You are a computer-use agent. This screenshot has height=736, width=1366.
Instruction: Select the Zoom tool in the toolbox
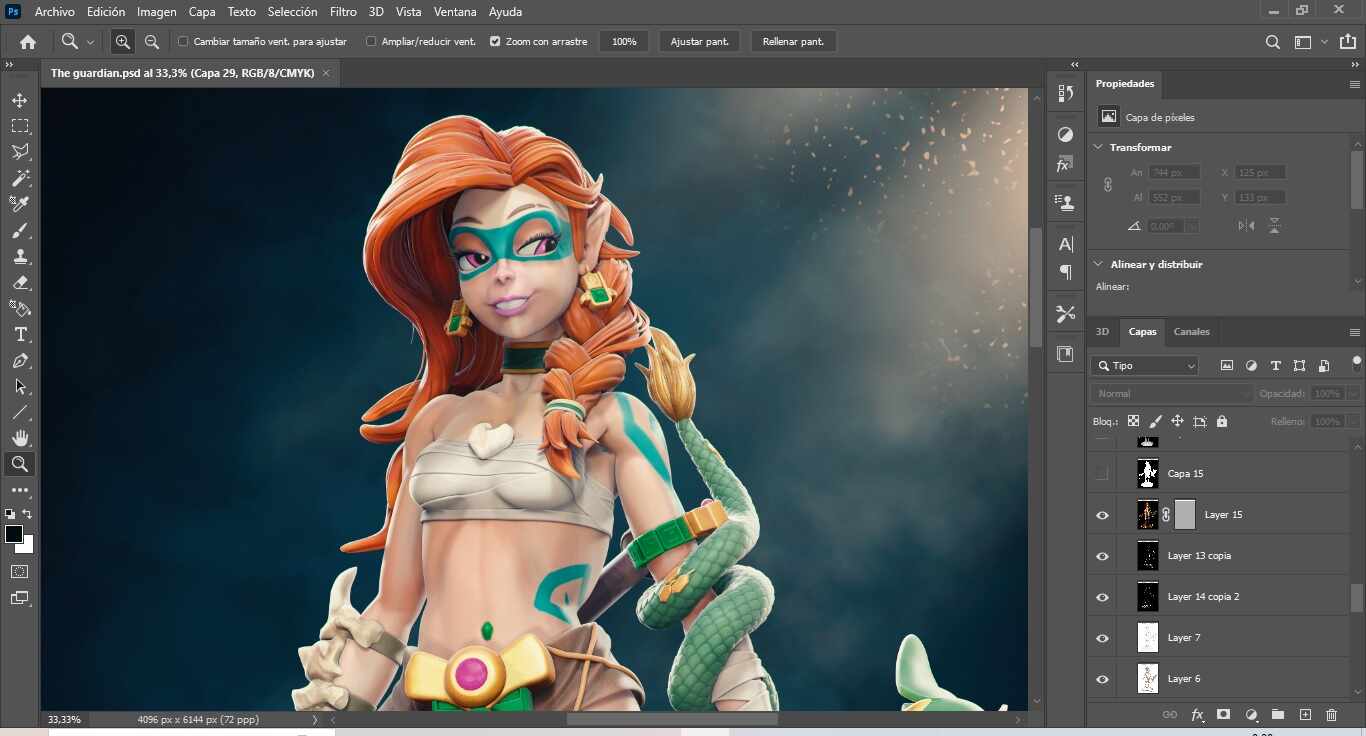(x=20, y=464)
